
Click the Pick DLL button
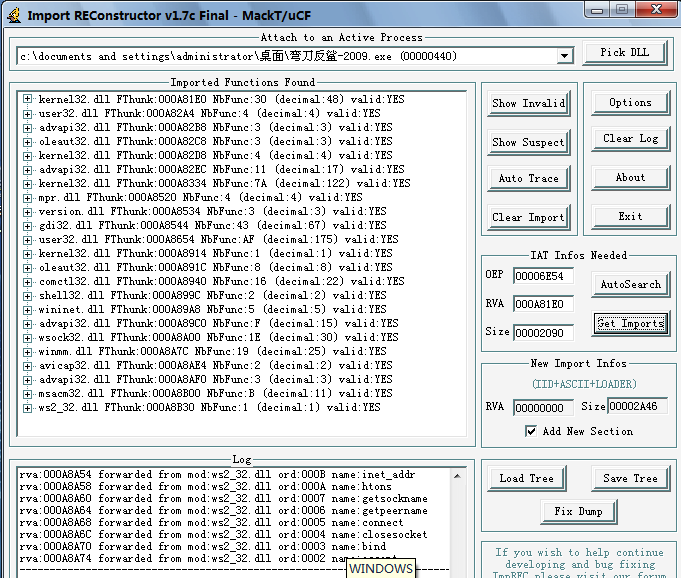[625, 53]
